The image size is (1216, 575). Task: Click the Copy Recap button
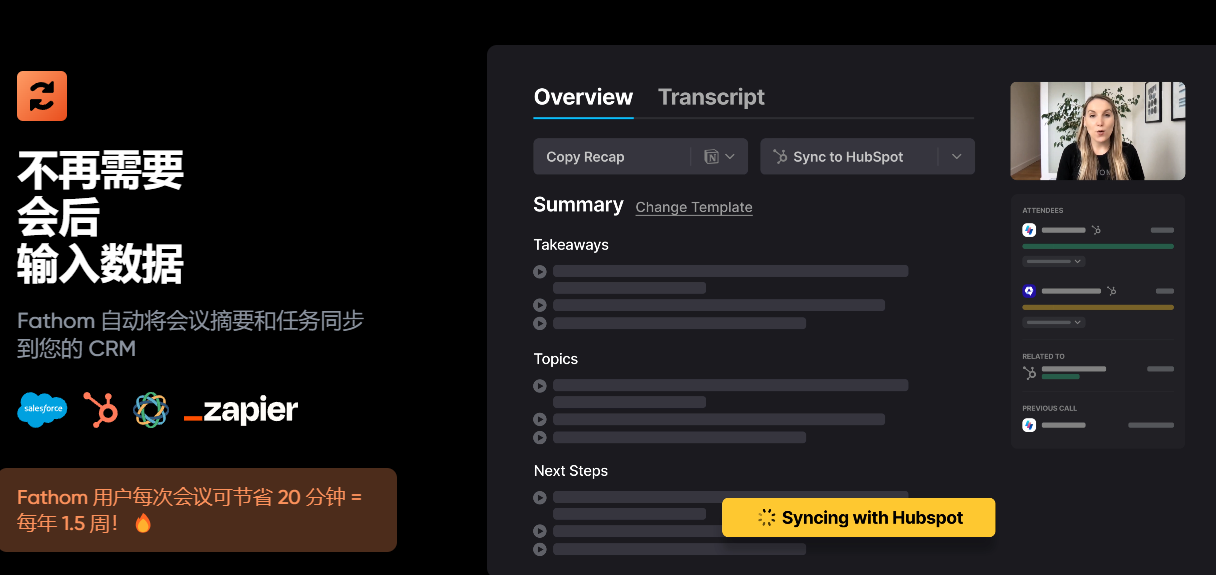click(640, 157)
